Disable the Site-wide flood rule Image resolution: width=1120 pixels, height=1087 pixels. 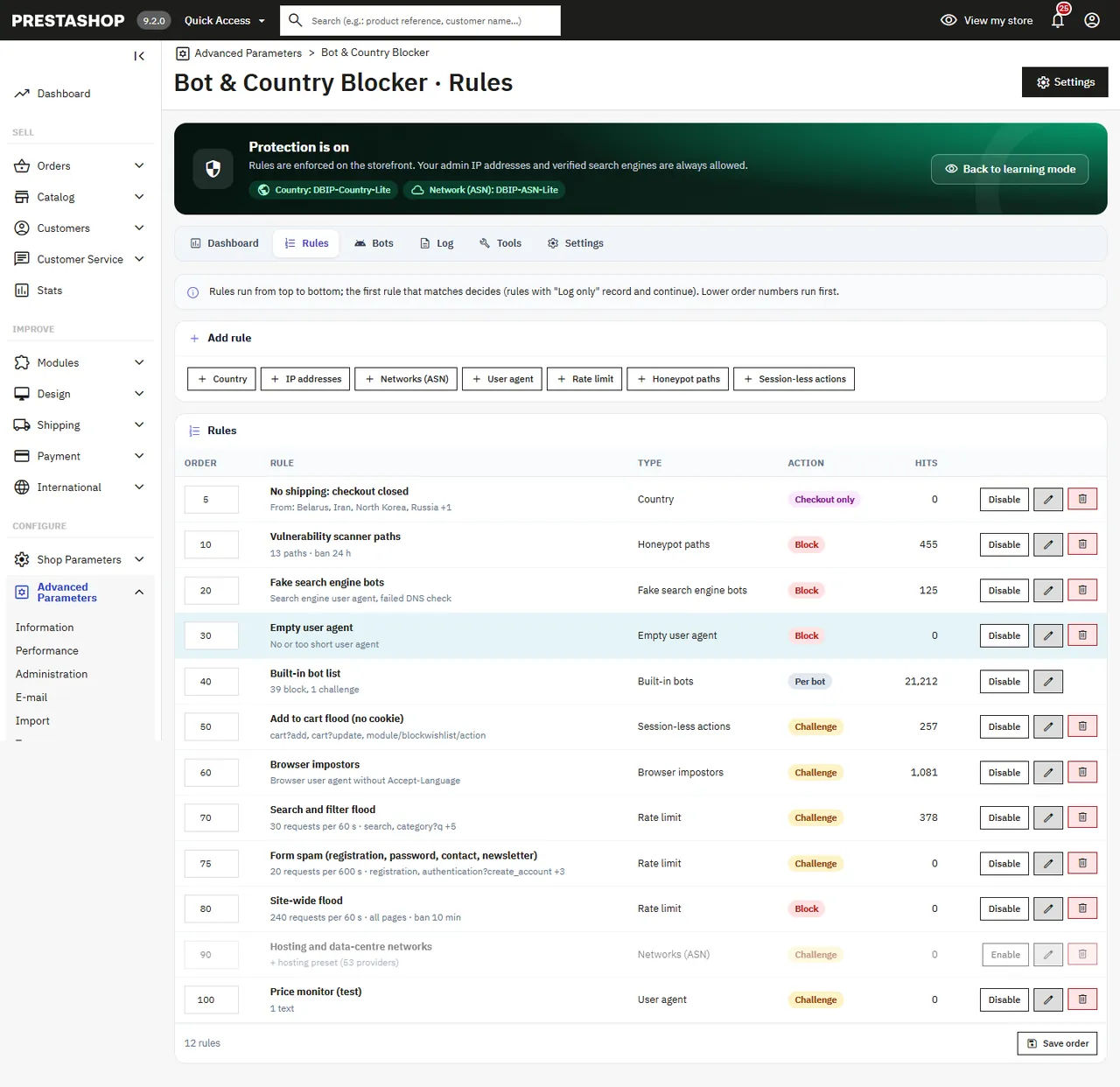1004,908
